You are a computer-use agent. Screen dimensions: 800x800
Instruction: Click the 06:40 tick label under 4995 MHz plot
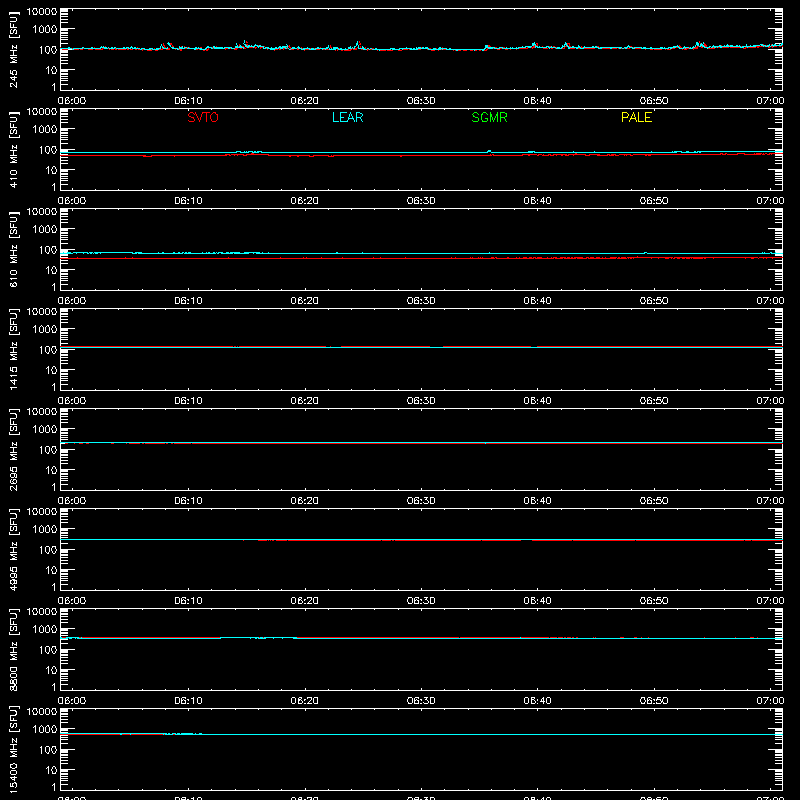(537, 601)
